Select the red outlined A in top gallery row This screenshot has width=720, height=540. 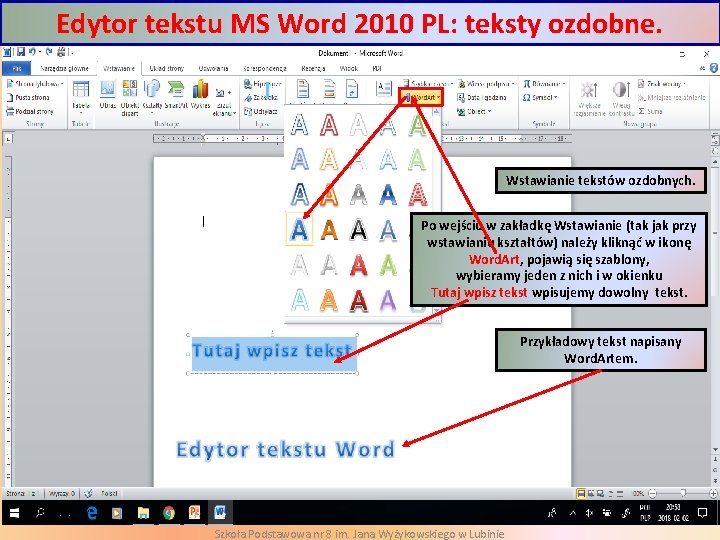[329, 125]
